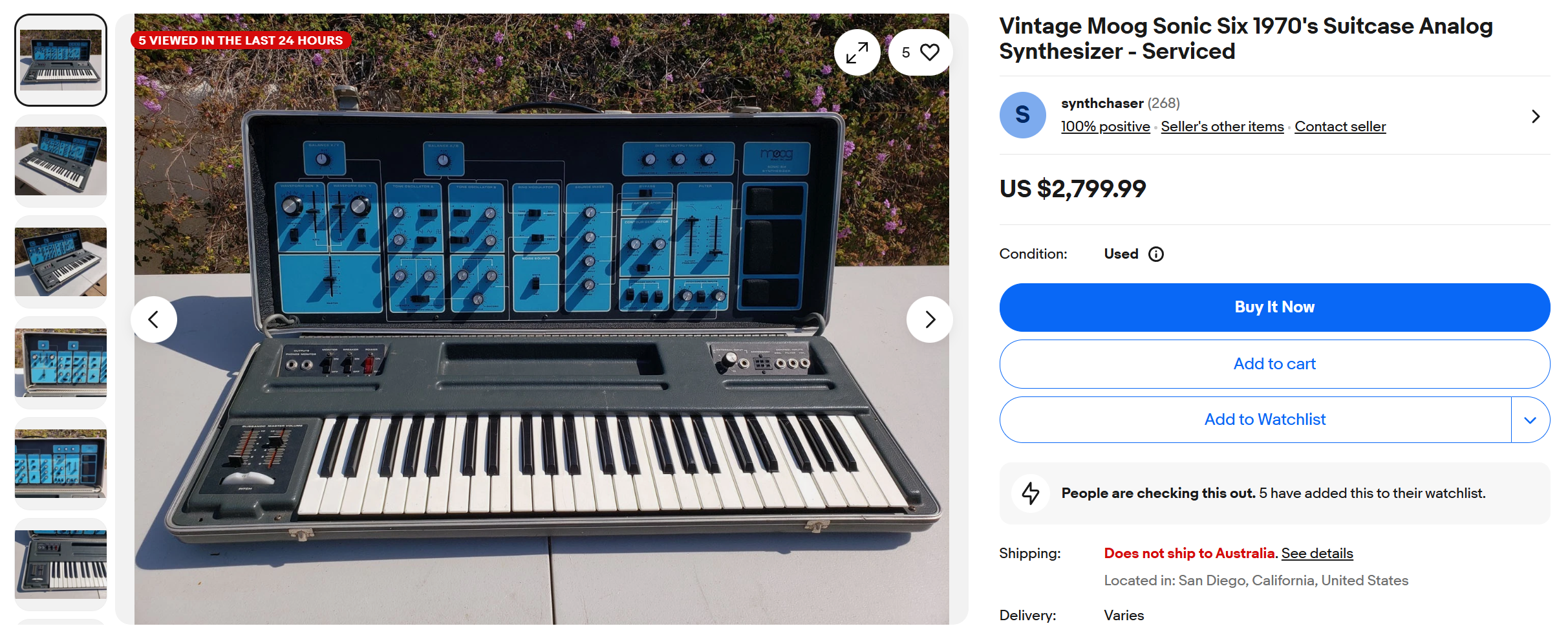
Task: Open the Condition info icon
Action: pyautogui.click(x=1156, y=254)
